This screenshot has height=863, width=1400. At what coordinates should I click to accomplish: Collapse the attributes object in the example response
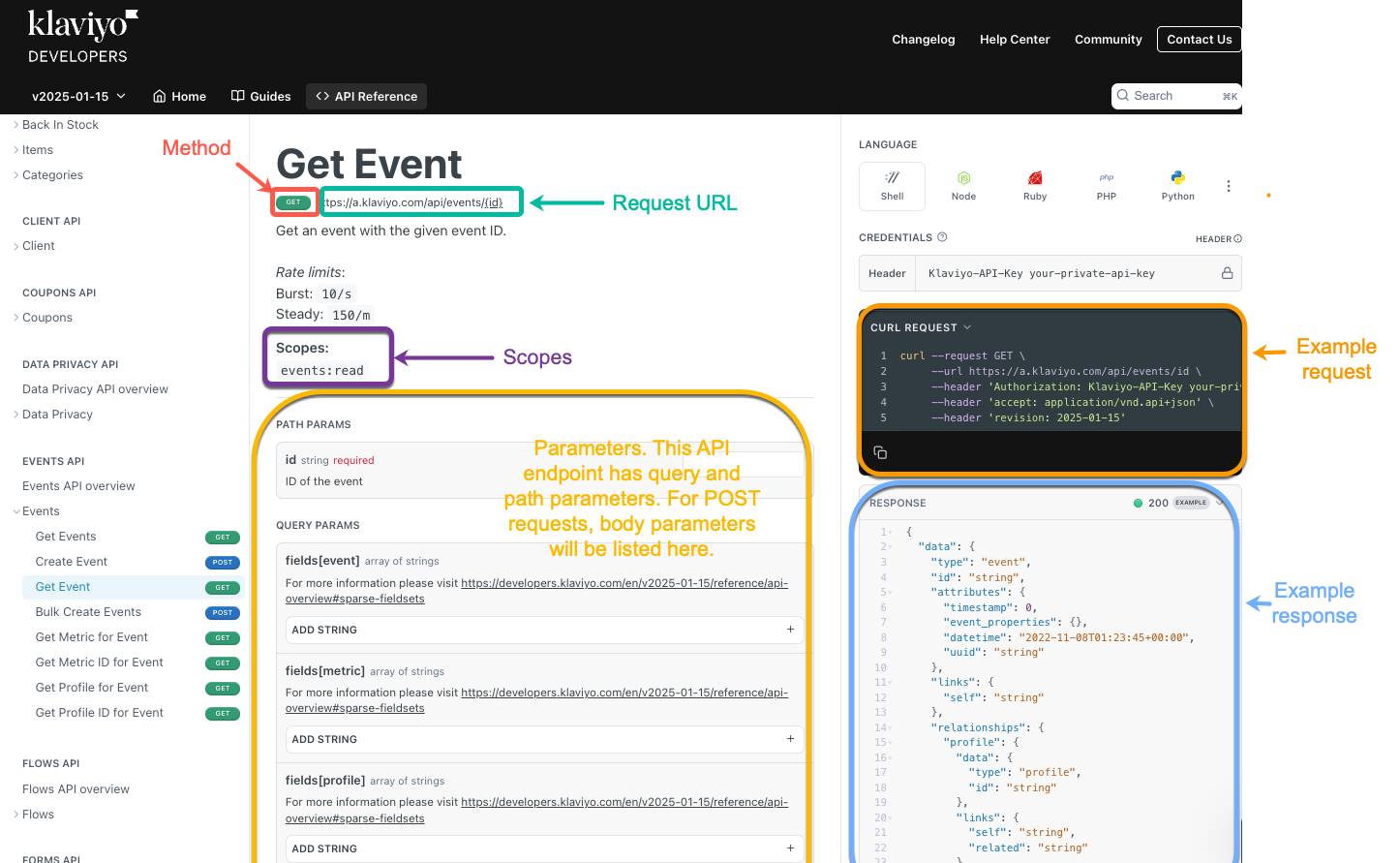pyautogui.click(x=888, y=592)
